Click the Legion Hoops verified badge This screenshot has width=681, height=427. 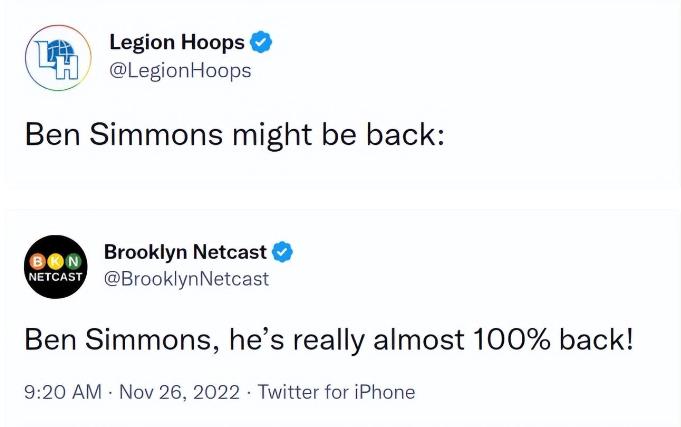pyautogui.click(x=262, y=42)
